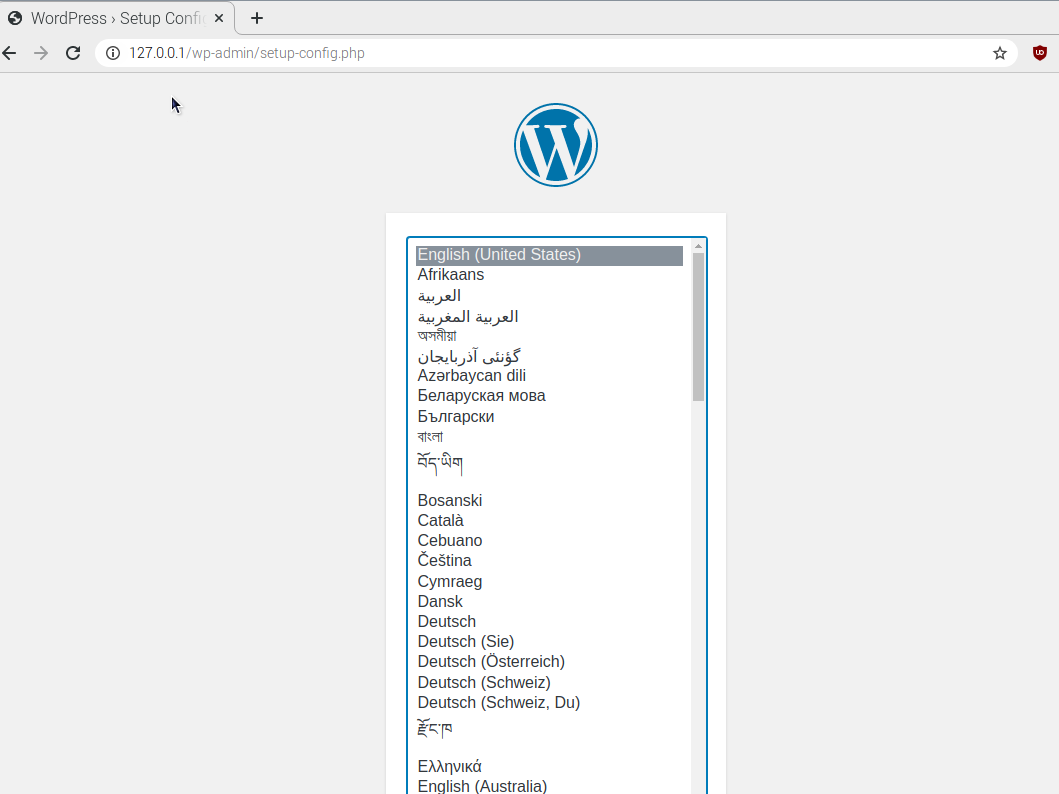This screenshot has width=1059, height=794.
Task: Click the browser forward arrow
Action: tap(41, 53)
